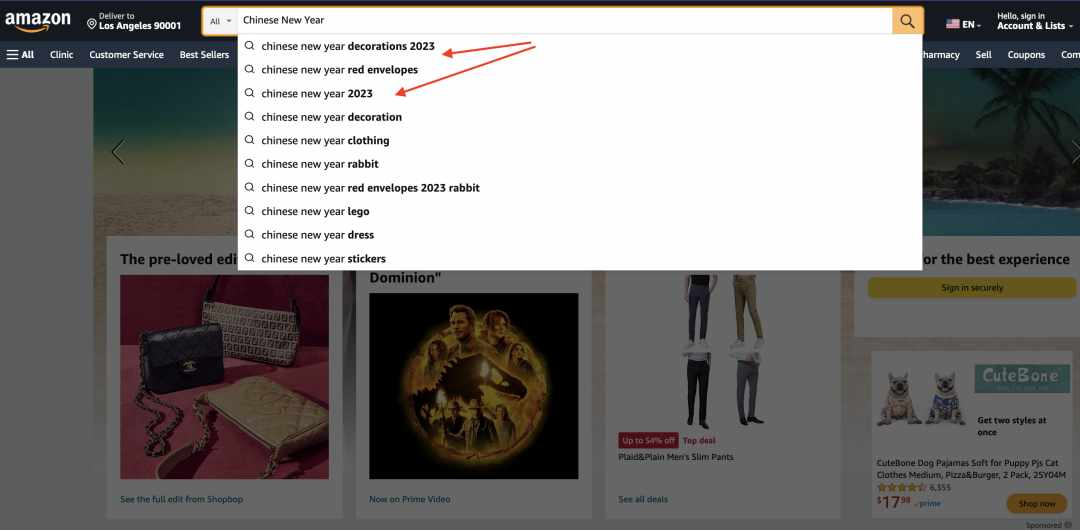Click magnifier icon beside 'chinese new year stickers'

pos(249,258)
